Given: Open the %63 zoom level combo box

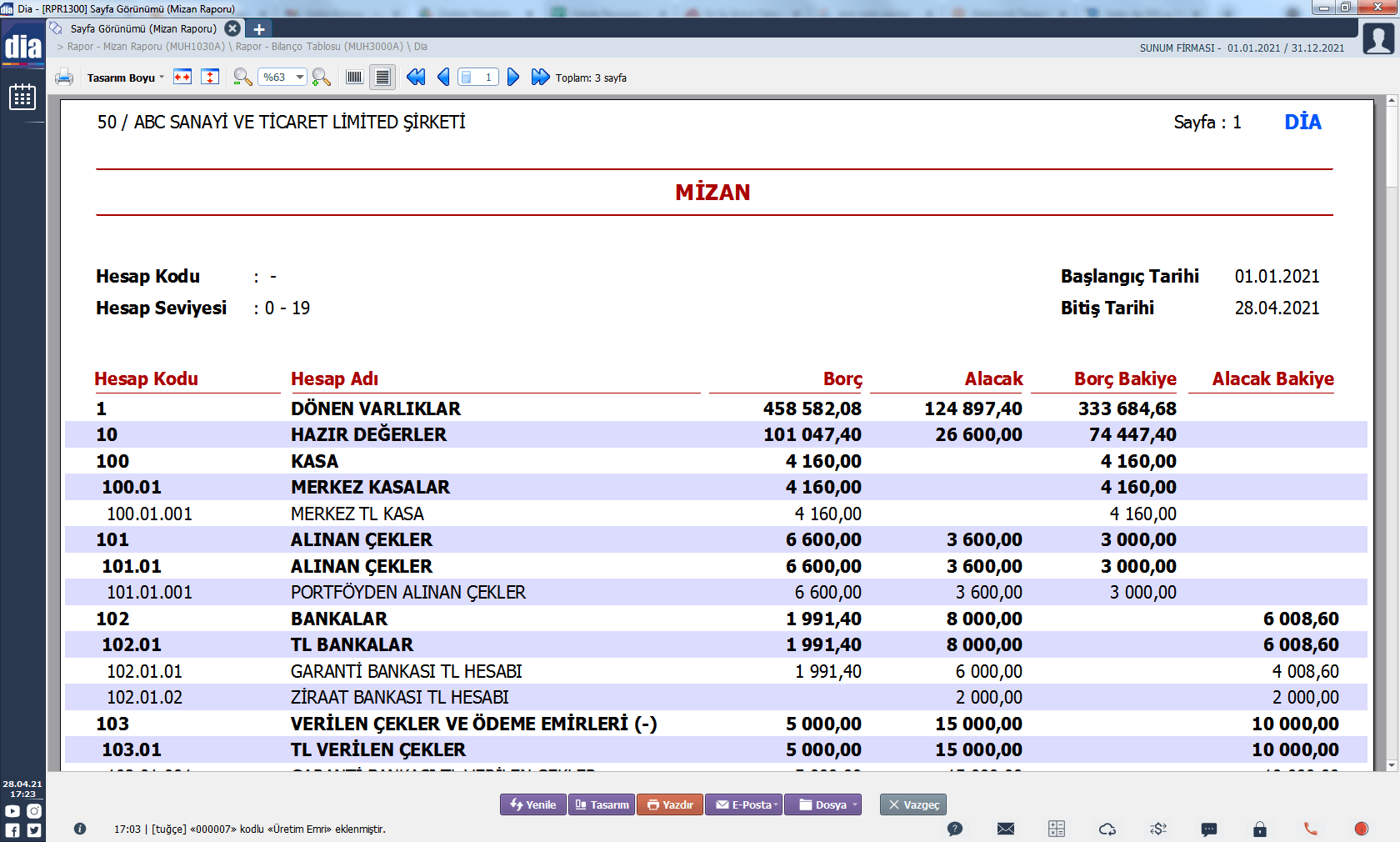Looking at the screenshot, I should [x=282, y=78].
